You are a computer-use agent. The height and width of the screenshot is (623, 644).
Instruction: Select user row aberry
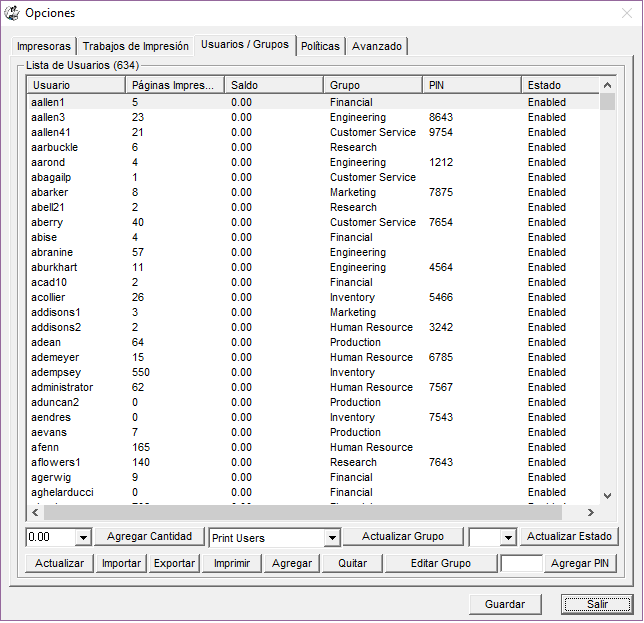point(313,222)
